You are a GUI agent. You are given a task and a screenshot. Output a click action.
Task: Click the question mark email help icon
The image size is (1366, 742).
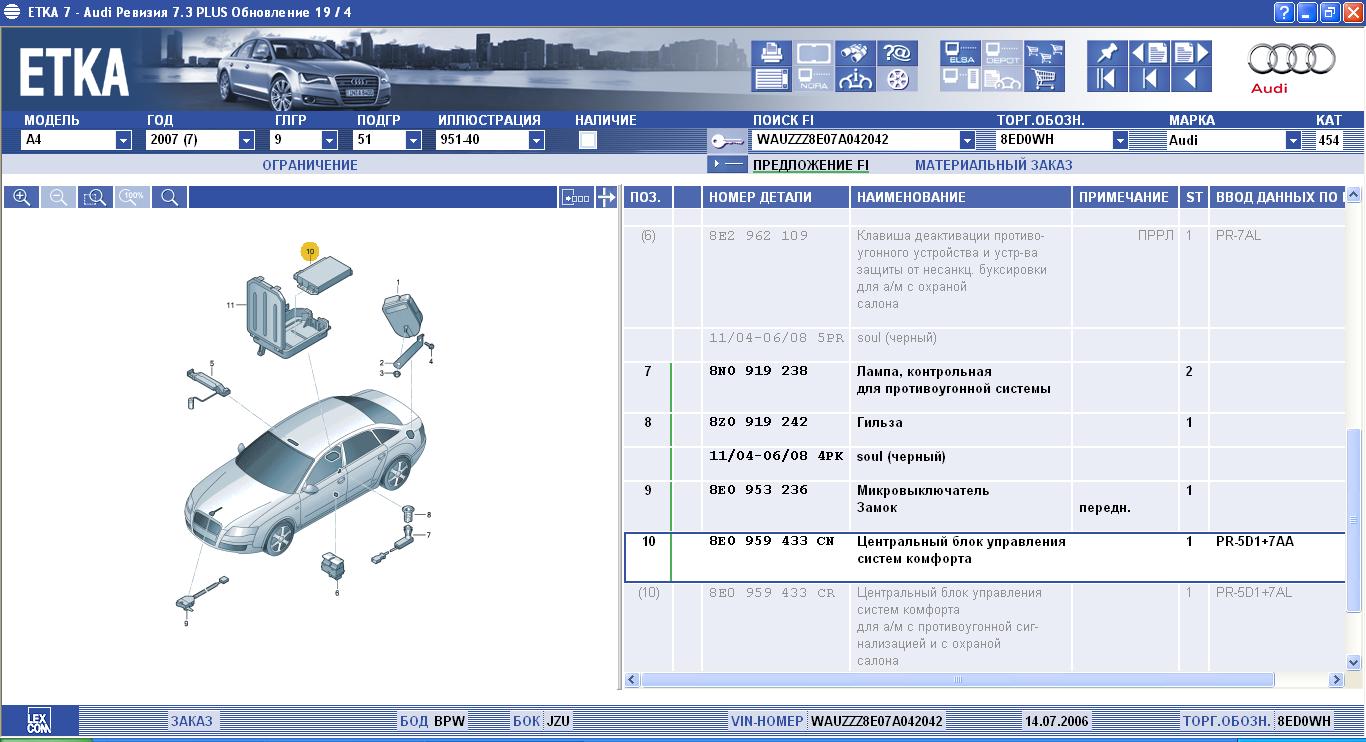898,53
